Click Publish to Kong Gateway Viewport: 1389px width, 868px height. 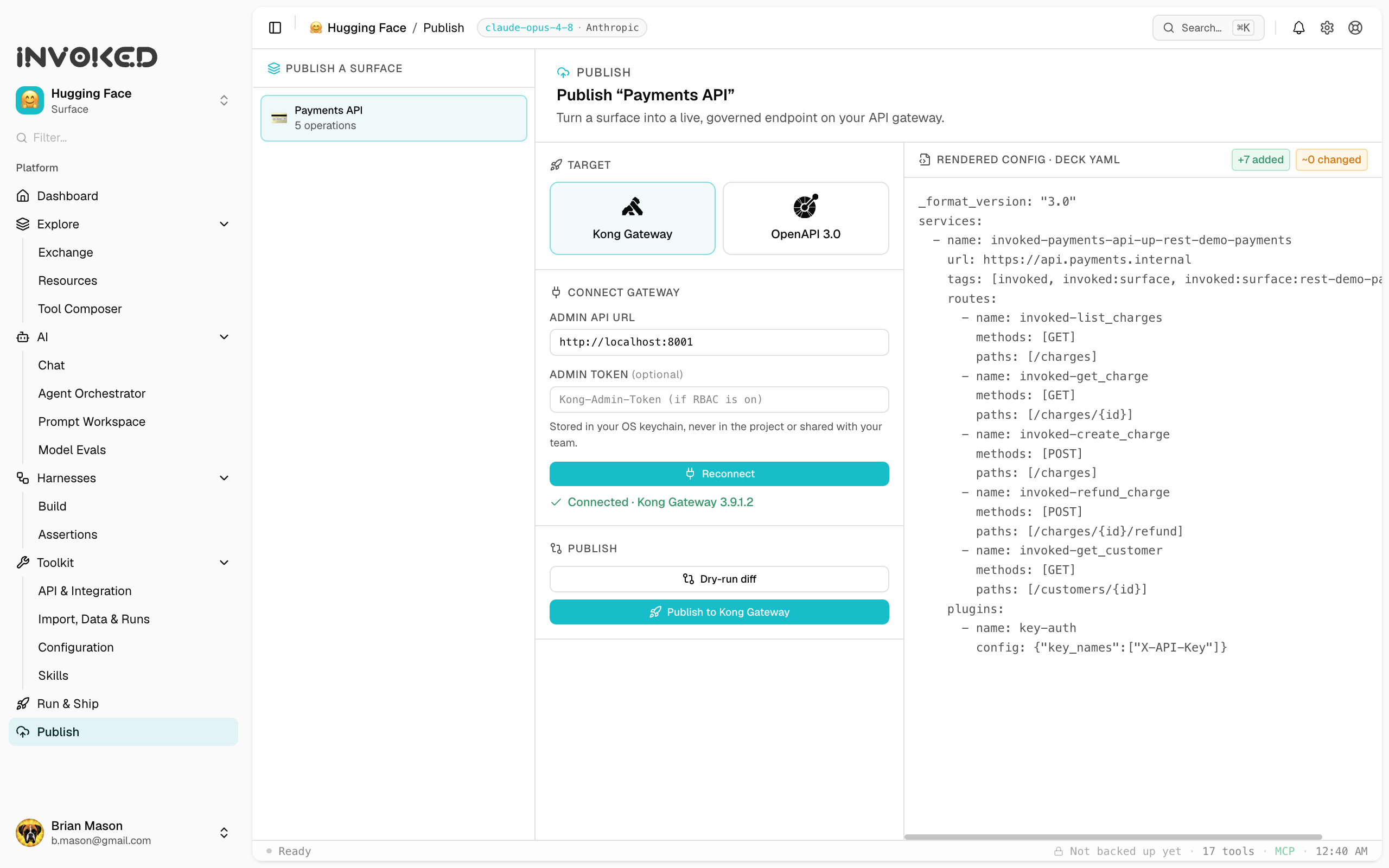[x=718, y=612]
